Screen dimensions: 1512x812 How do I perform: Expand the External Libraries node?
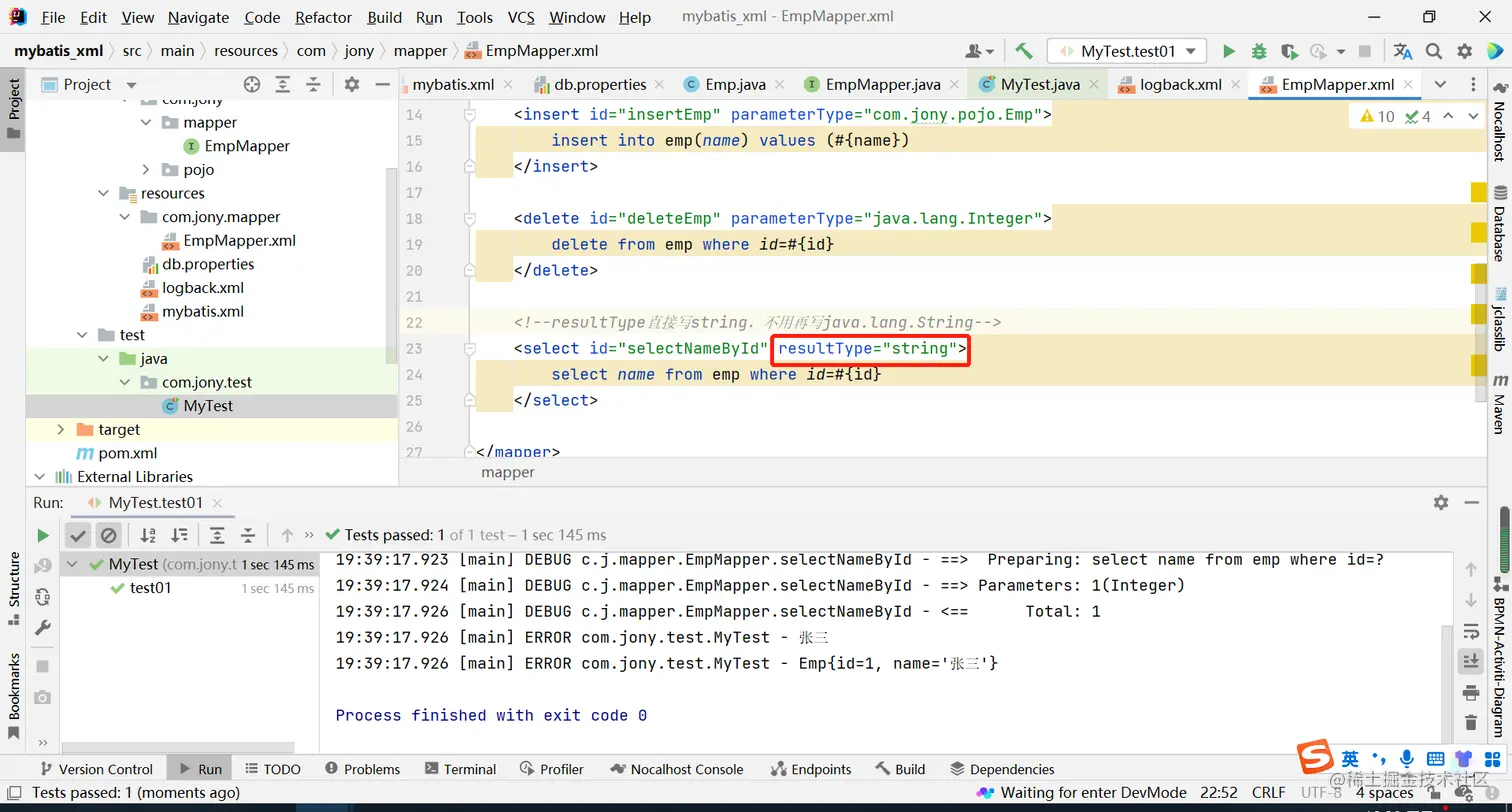(x=40, y=477)
